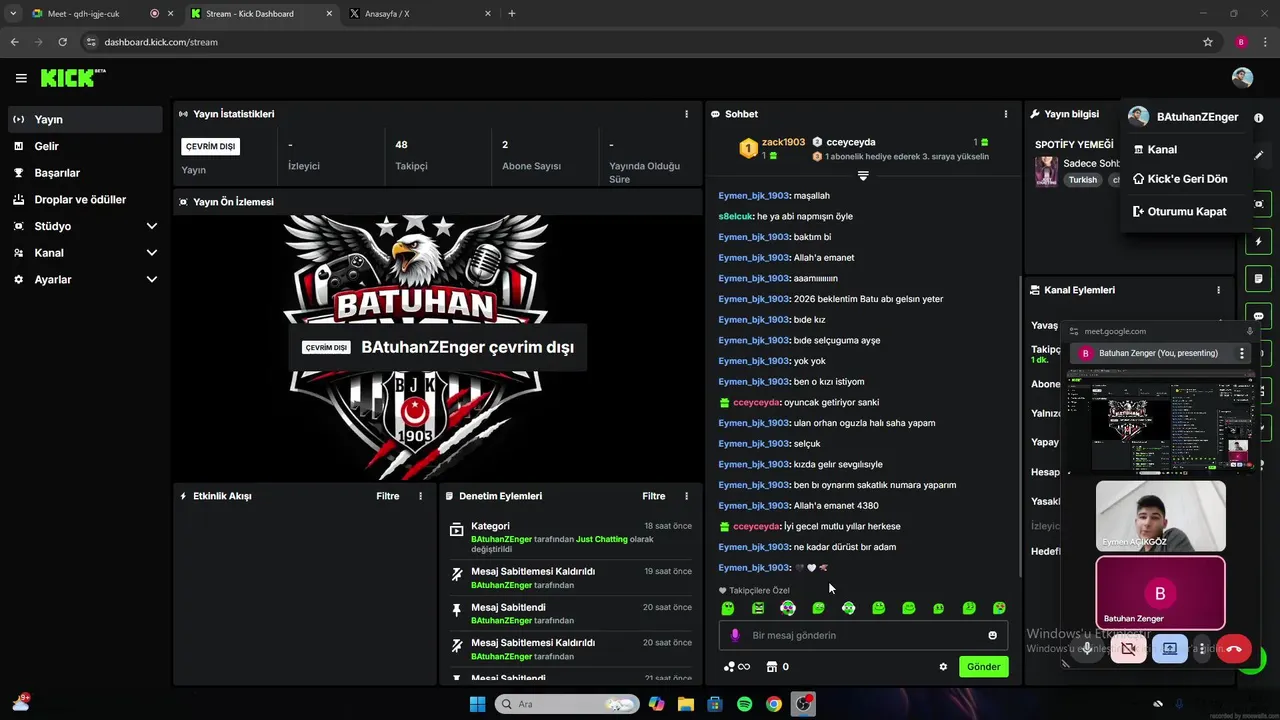Click the green Gönder send button

[x=983, y=667]
